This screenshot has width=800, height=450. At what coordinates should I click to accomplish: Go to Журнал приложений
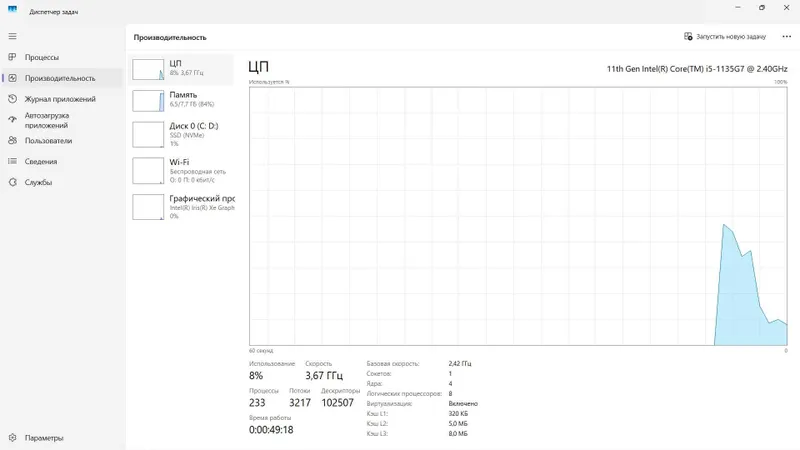click(61, 99)
